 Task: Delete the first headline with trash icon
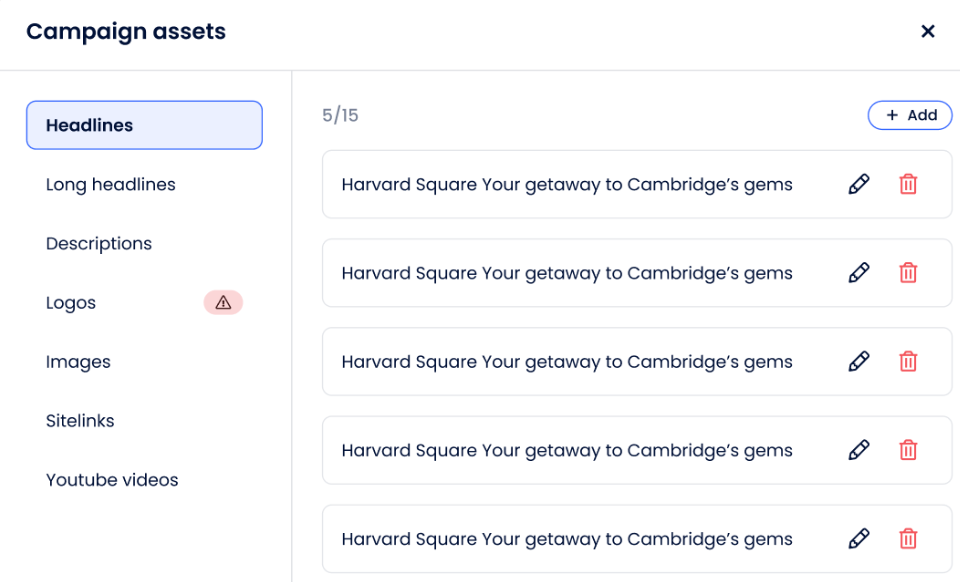[908, 184]
